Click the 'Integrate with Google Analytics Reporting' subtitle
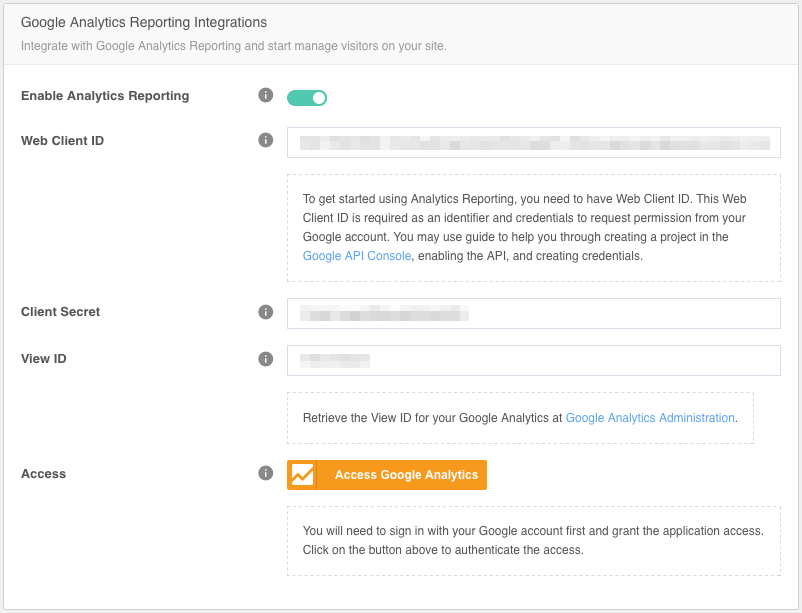Screen dimensions: 802x613 (x=234, y=46)
